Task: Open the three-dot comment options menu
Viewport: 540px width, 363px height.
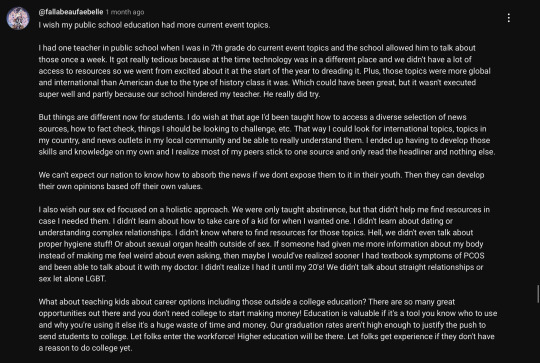Action: 509,18
